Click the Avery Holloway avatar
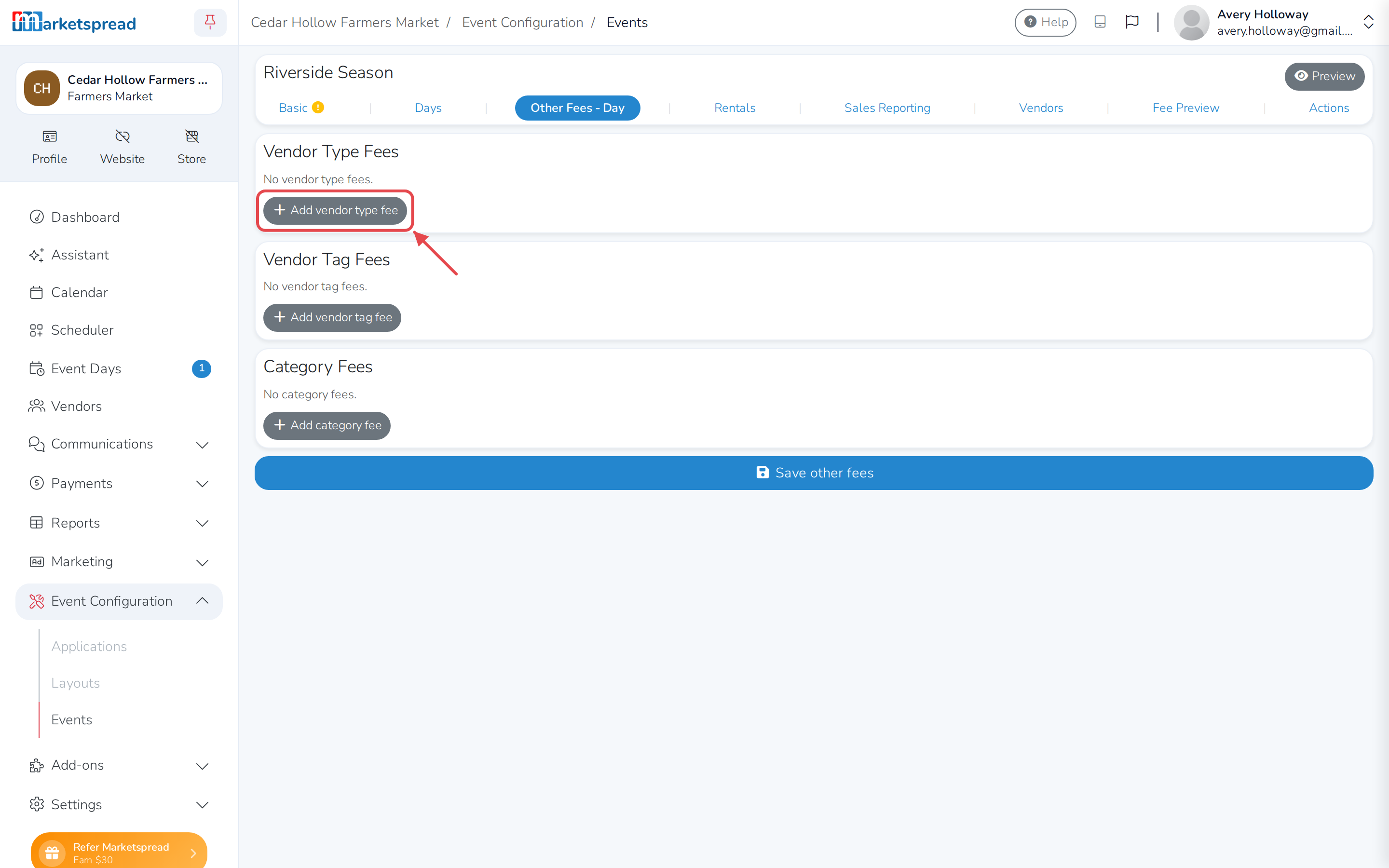The width and height of the screenshot is (1389, 868). 1192,22
